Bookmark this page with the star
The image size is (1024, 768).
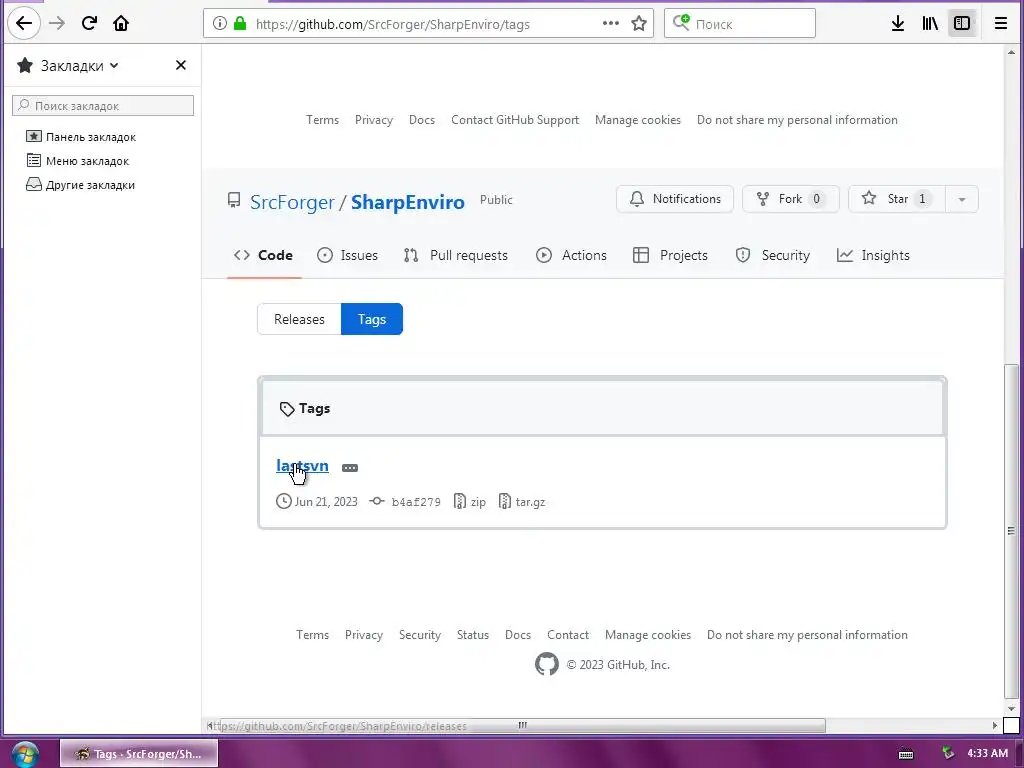click(x=639, y=24)
